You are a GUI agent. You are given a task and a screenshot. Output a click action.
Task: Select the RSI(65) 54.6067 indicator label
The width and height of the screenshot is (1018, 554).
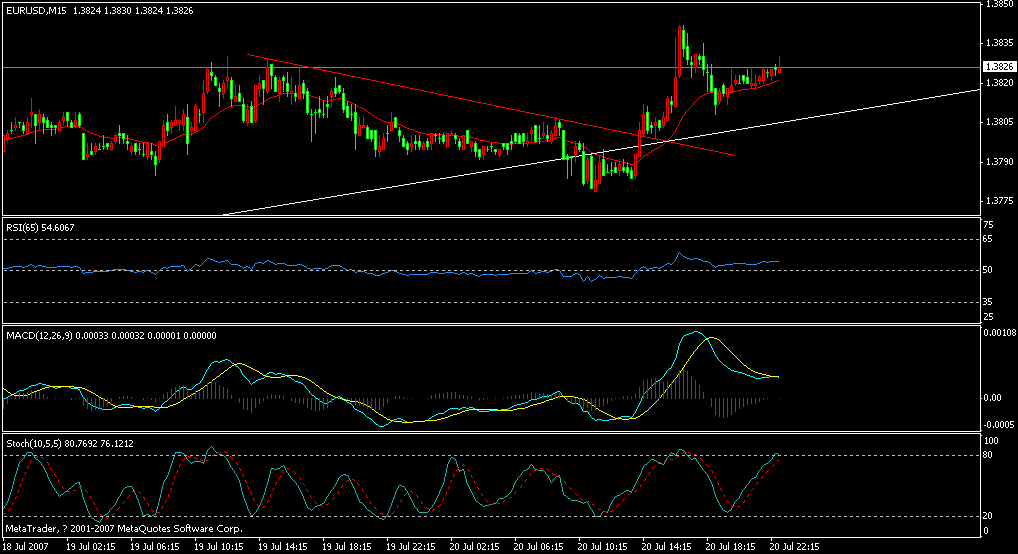pos(40,227)
